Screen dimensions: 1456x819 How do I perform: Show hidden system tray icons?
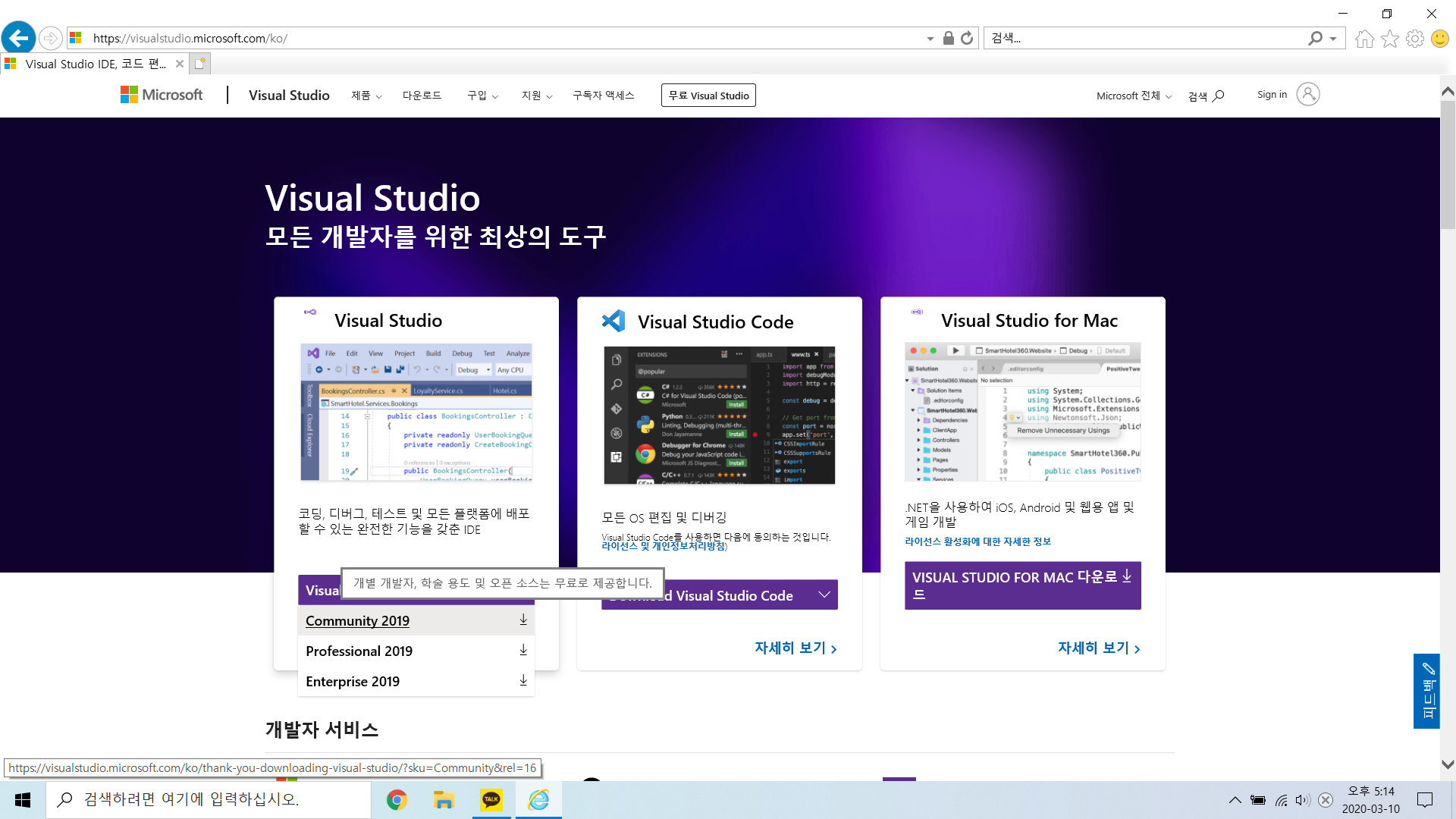(1235, 800)
